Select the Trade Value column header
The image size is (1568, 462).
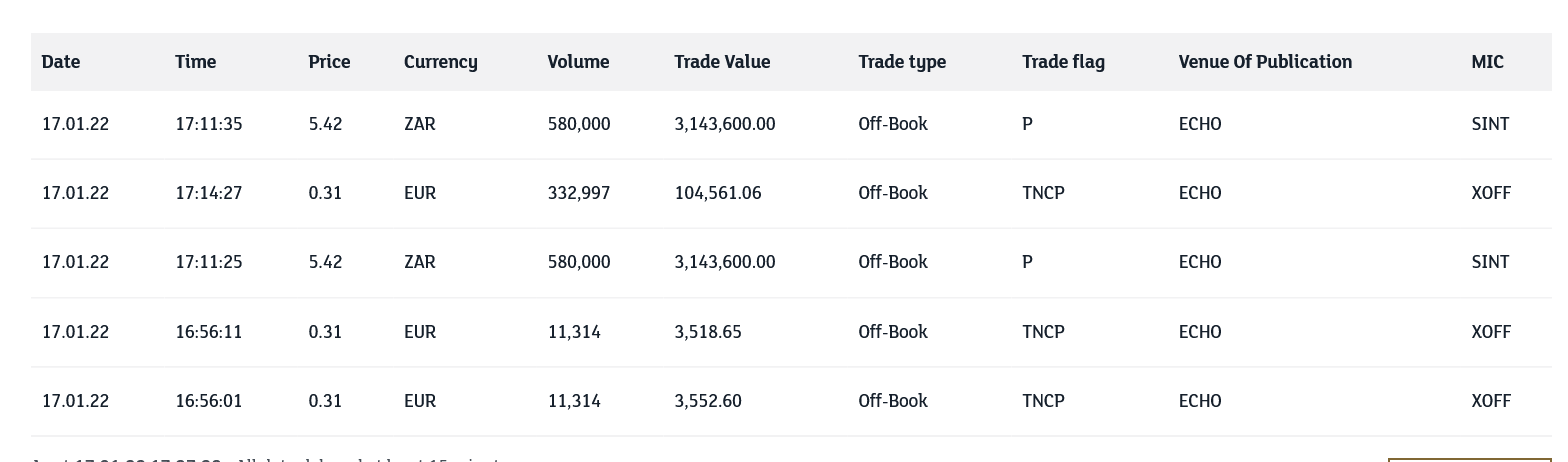[x=722, y=62]
